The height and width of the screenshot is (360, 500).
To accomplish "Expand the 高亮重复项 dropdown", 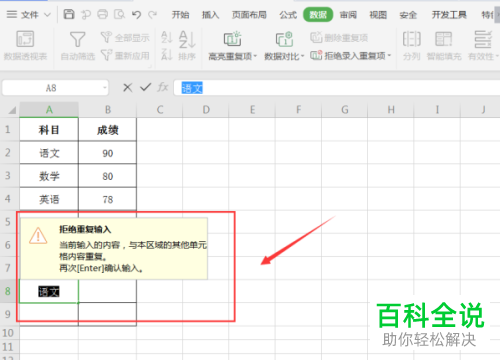I will point(255,56).
